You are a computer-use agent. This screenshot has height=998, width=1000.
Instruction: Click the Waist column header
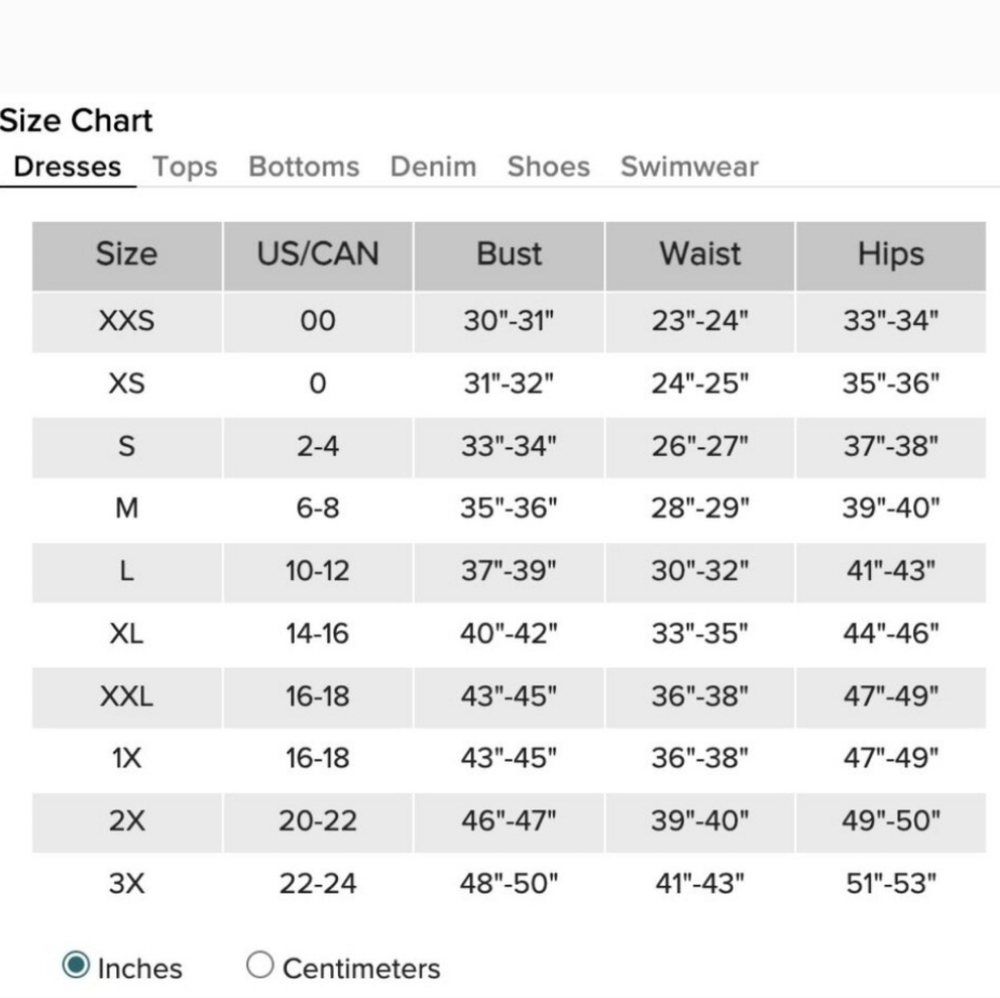[x=700, y=256]
